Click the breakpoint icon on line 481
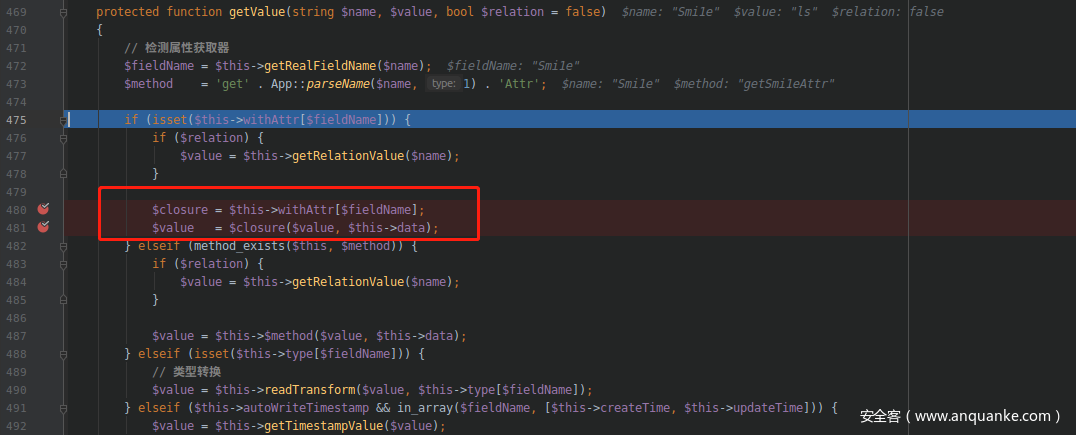 pyautogui.click(x=43, y=227)
